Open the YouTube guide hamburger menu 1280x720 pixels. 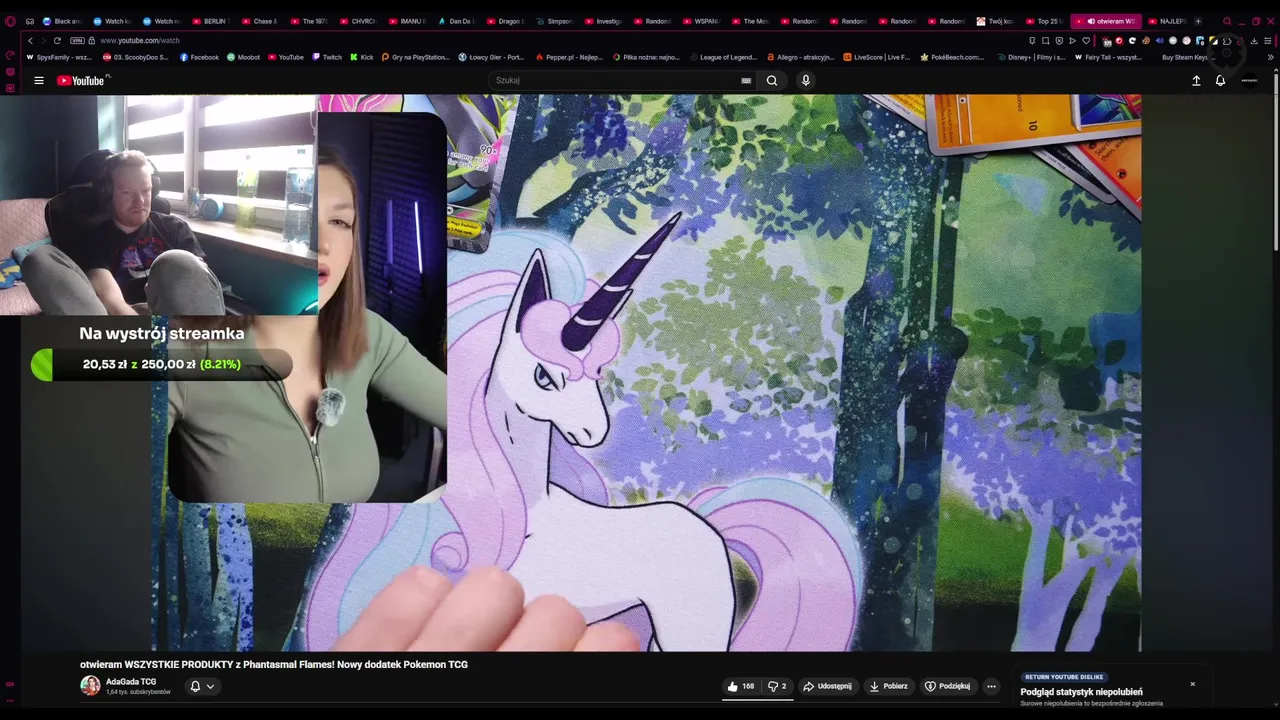point(39,80)
